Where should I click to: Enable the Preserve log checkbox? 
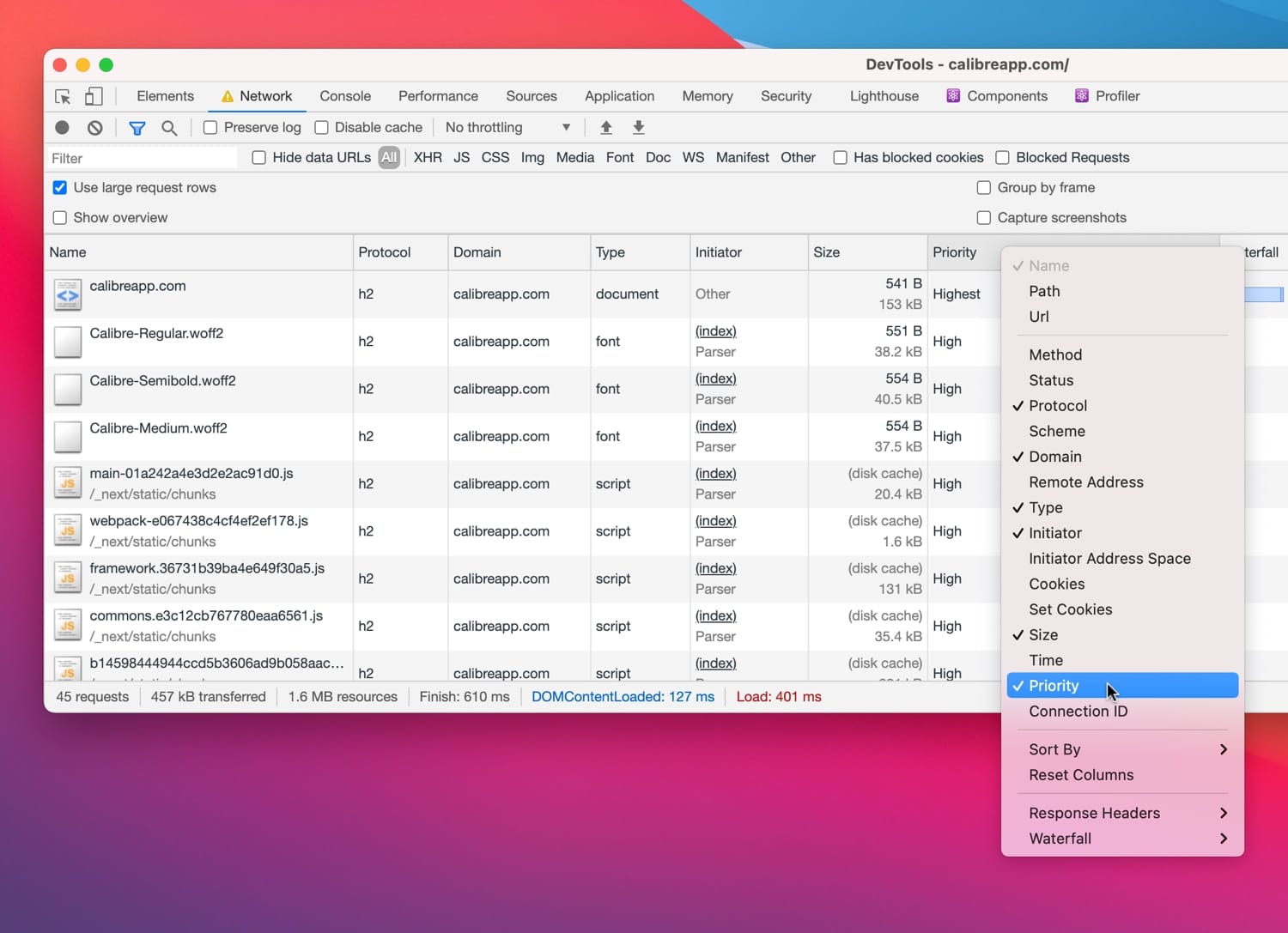(210, 128)
